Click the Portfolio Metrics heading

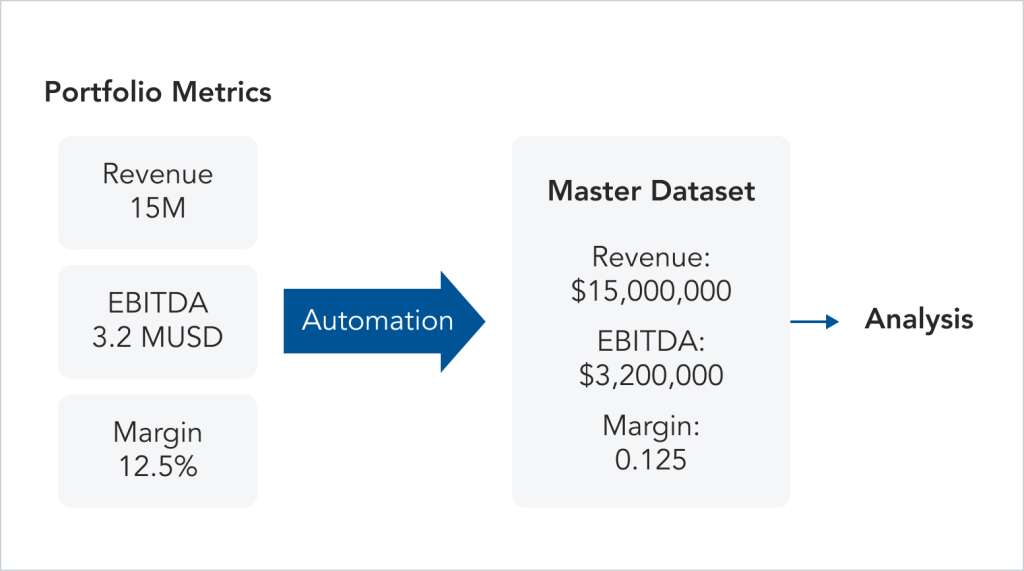158,93
